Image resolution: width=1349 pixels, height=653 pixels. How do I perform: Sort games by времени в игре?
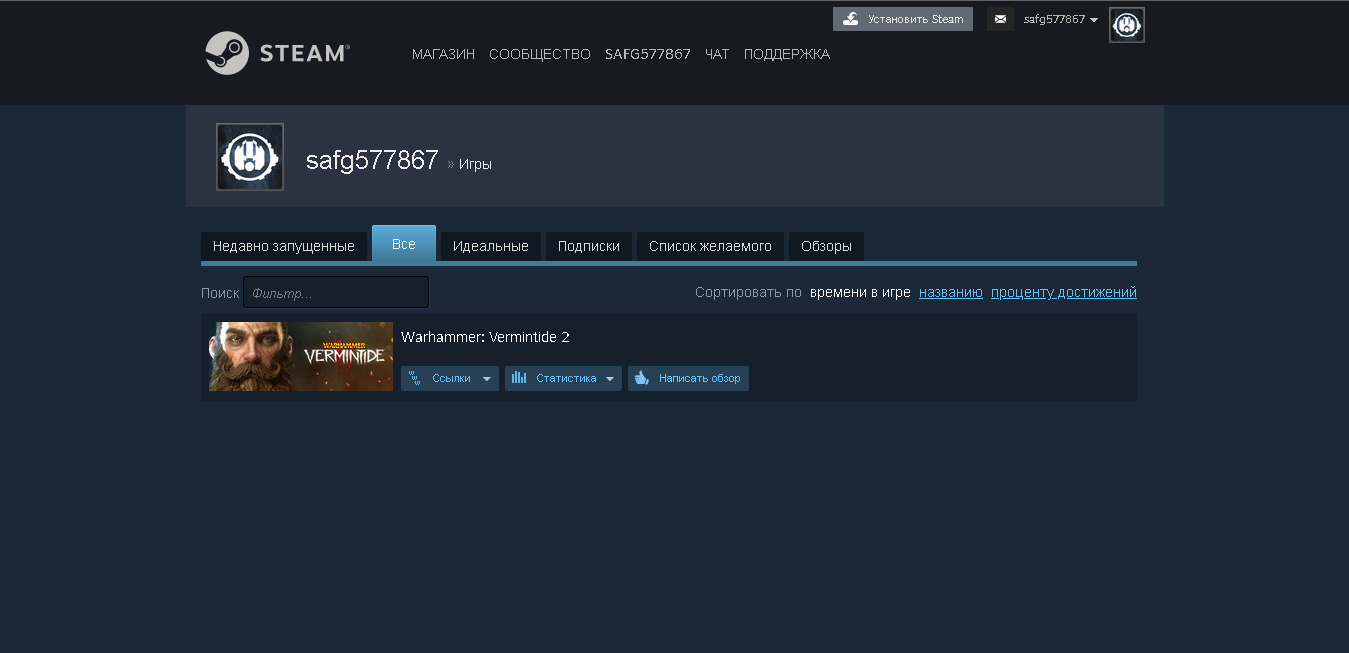click(x=860, y=293)
